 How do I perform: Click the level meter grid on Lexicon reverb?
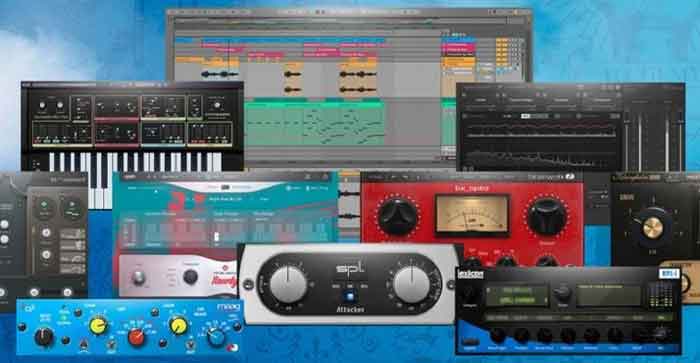661,295
